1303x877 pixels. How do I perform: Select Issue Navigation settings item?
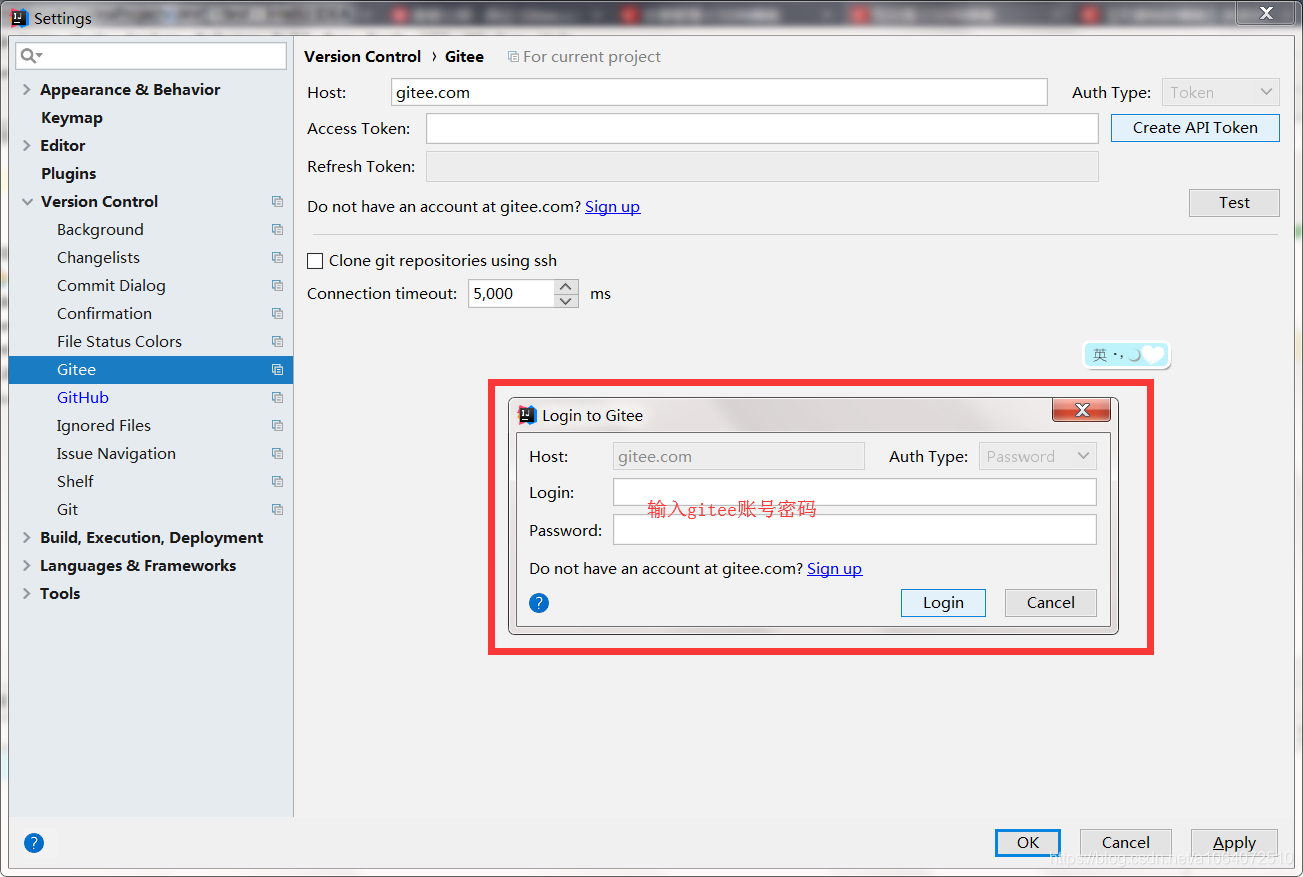point(116,453)
